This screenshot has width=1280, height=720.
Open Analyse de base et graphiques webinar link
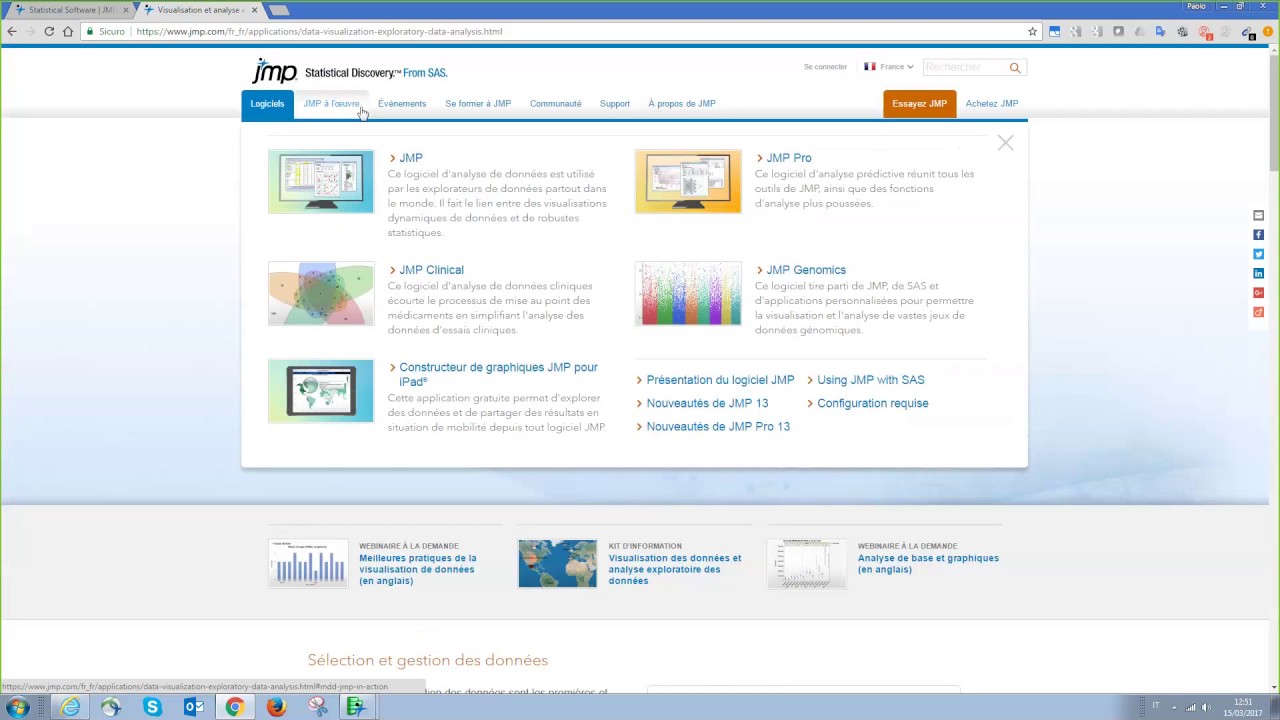click(928, 564)
